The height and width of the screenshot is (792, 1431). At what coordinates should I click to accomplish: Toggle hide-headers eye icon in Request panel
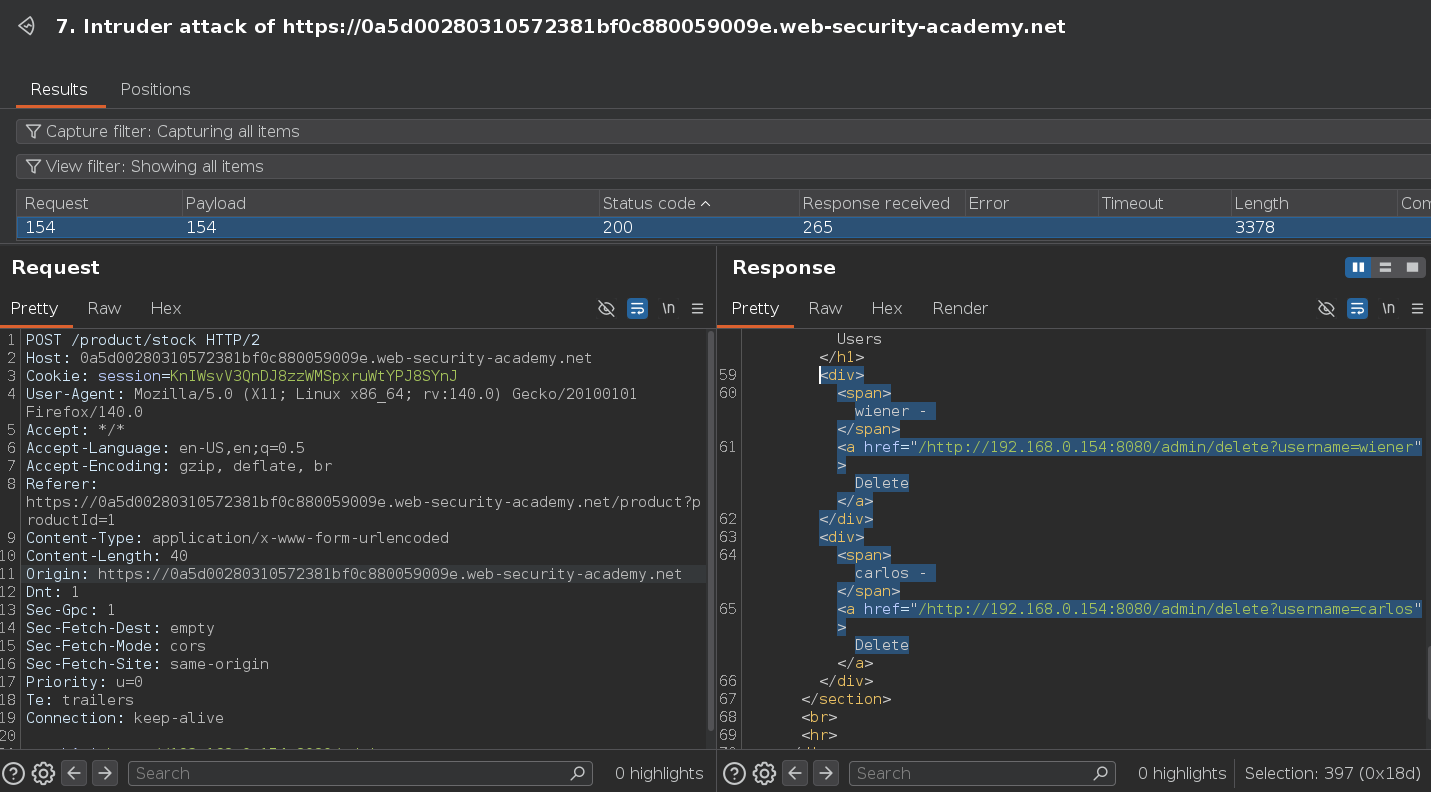click(606, 308)
